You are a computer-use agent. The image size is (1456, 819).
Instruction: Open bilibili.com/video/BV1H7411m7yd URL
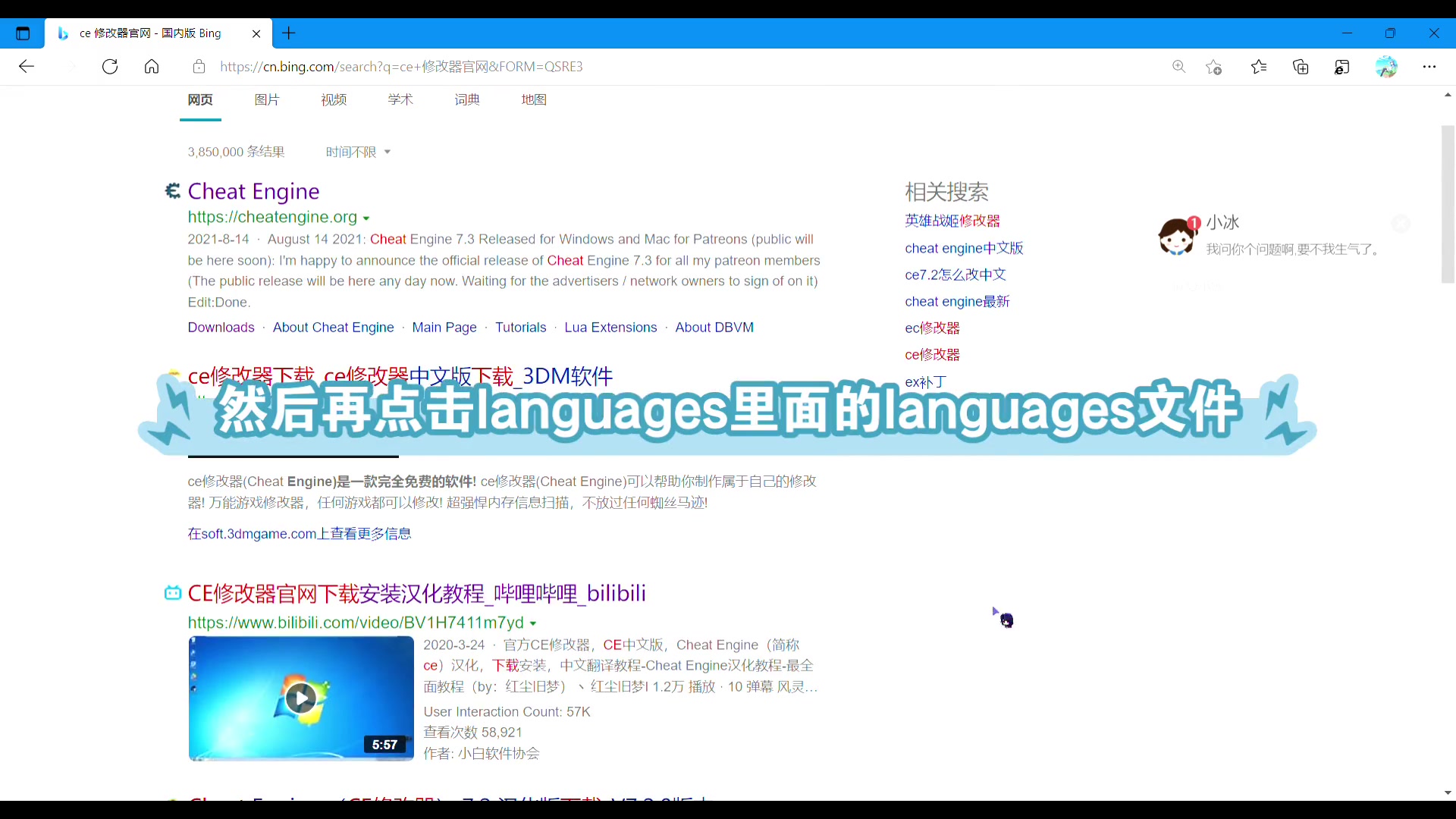coord(356,623)
